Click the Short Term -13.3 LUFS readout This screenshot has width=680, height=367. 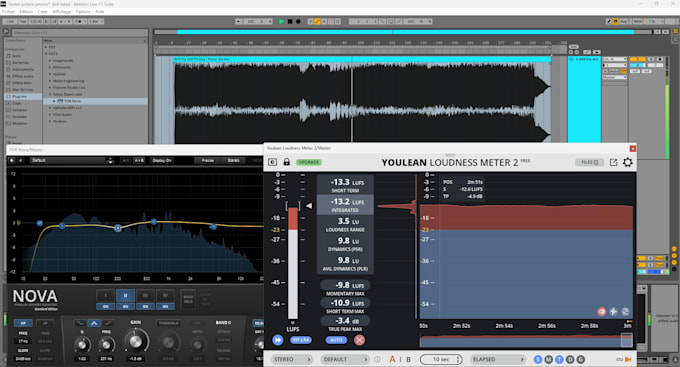pyautogui.click(x=345, y=185)
